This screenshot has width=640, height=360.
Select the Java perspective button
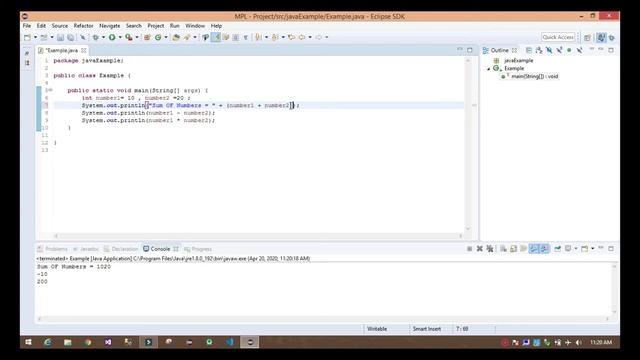601,38
